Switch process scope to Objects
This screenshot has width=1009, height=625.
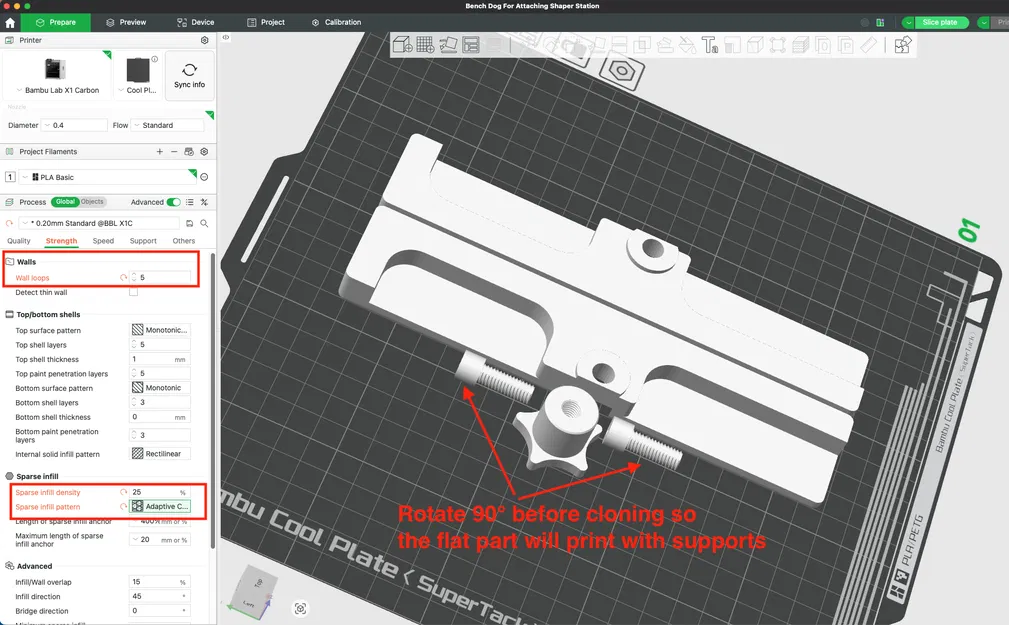tap(92, 202)
